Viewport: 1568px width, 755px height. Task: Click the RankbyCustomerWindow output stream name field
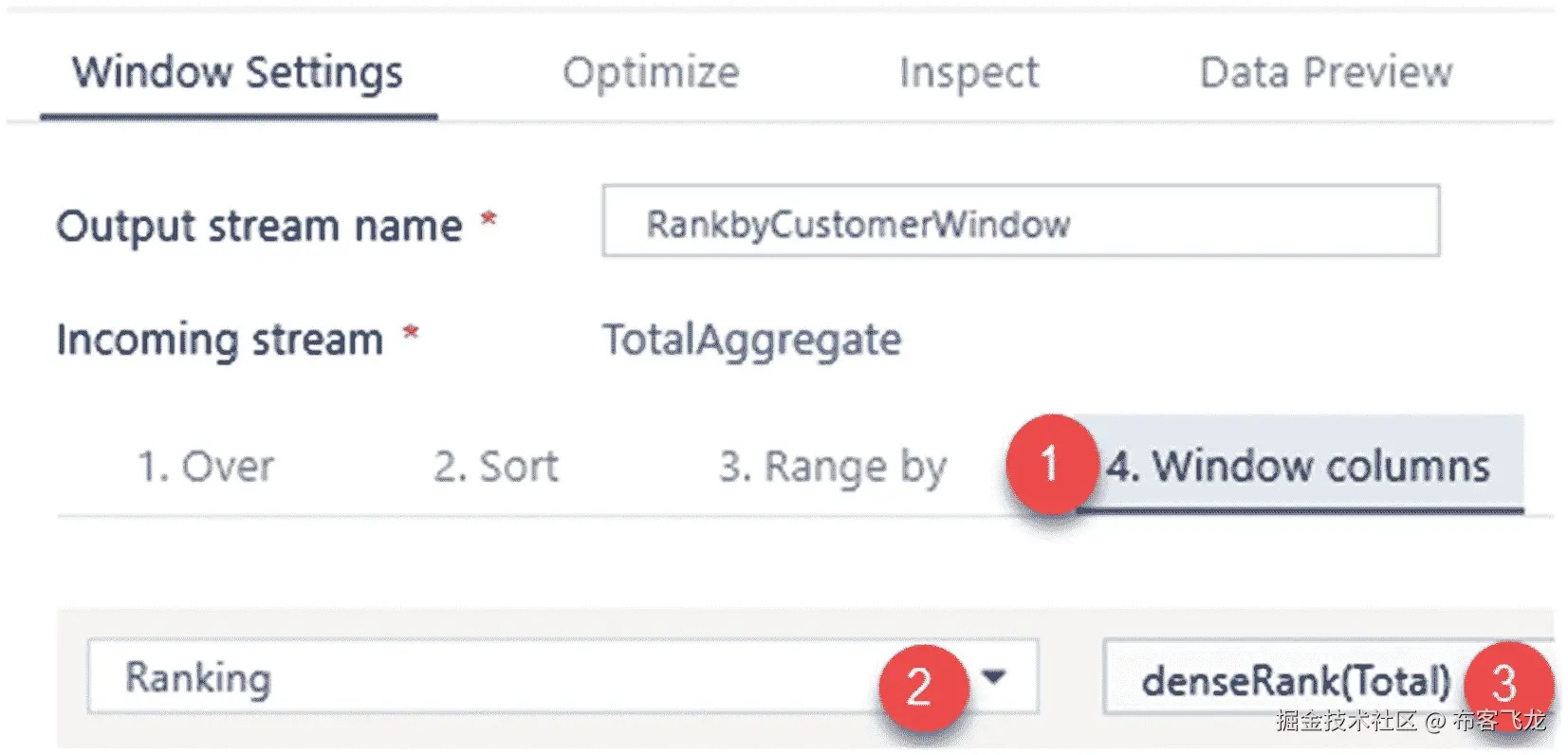click(x=1020, y=222)
